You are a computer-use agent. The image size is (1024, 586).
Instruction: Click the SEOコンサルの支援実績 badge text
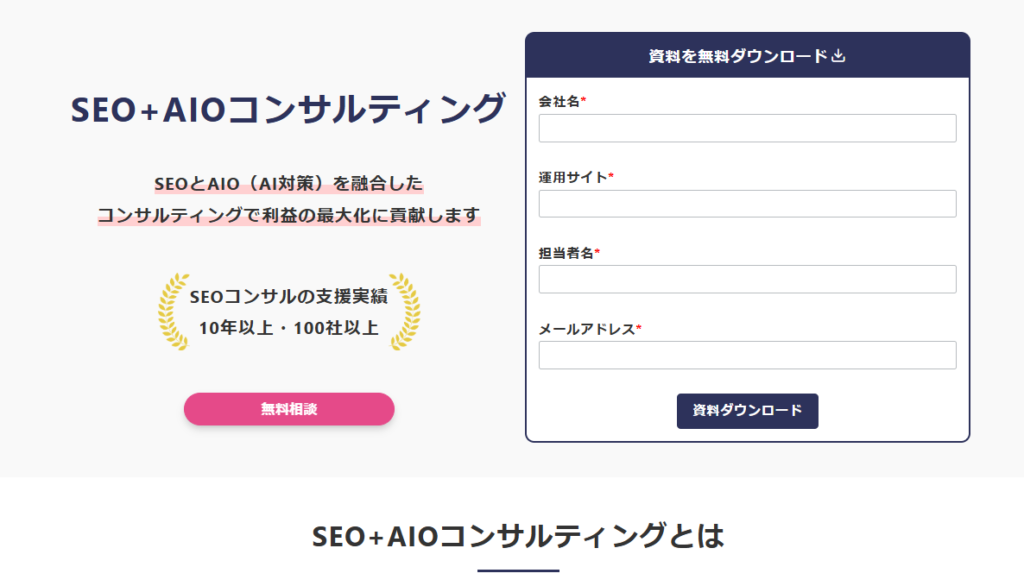click(289, 297)
